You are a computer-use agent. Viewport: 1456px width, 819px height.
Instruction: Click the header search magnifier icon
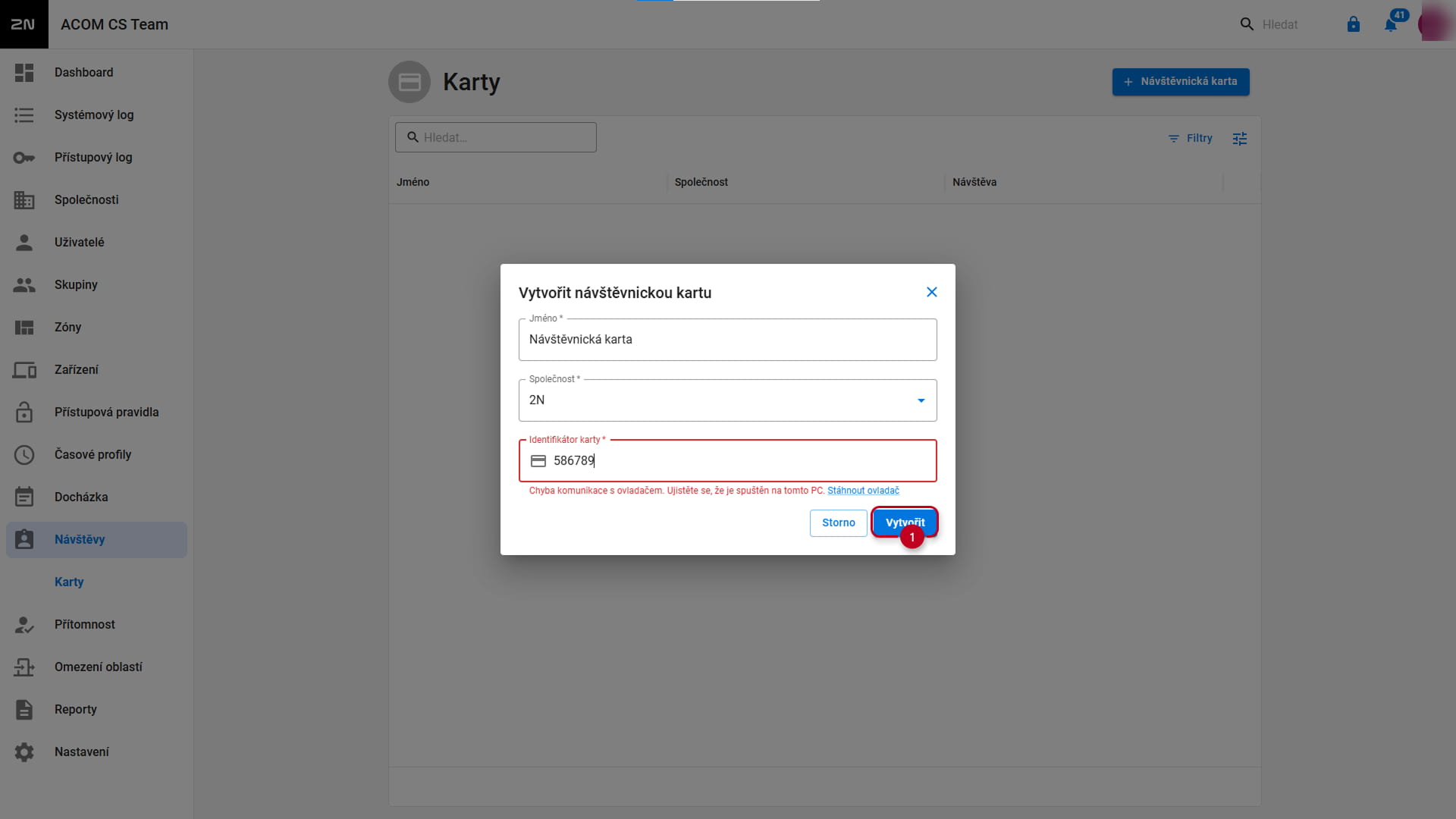coord(1247,24)
